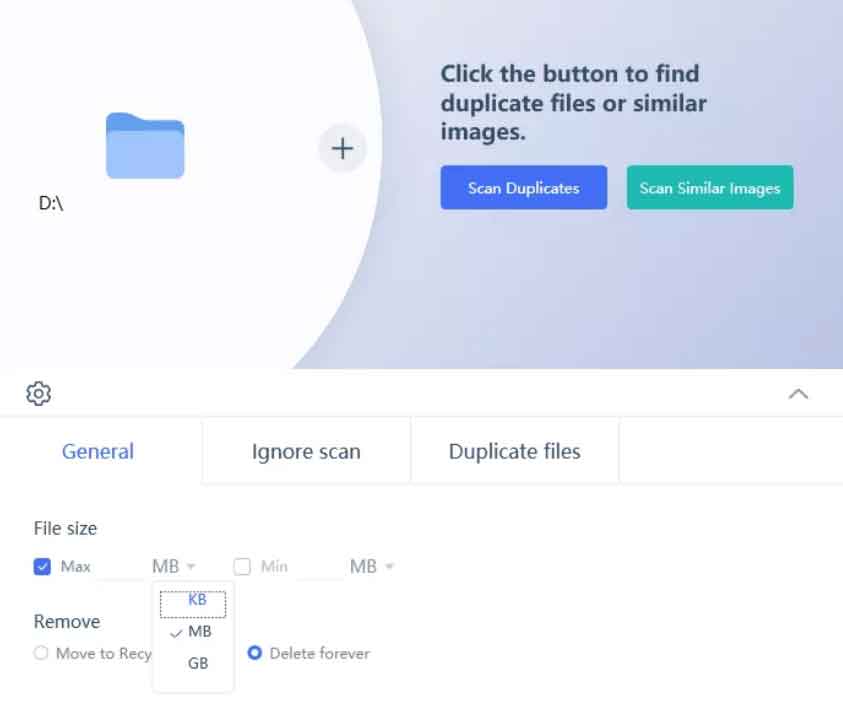Click the Scan Duplicates button
Image resolution: width=843 pixels, height=715 pixels.
[x=523, y=187]
